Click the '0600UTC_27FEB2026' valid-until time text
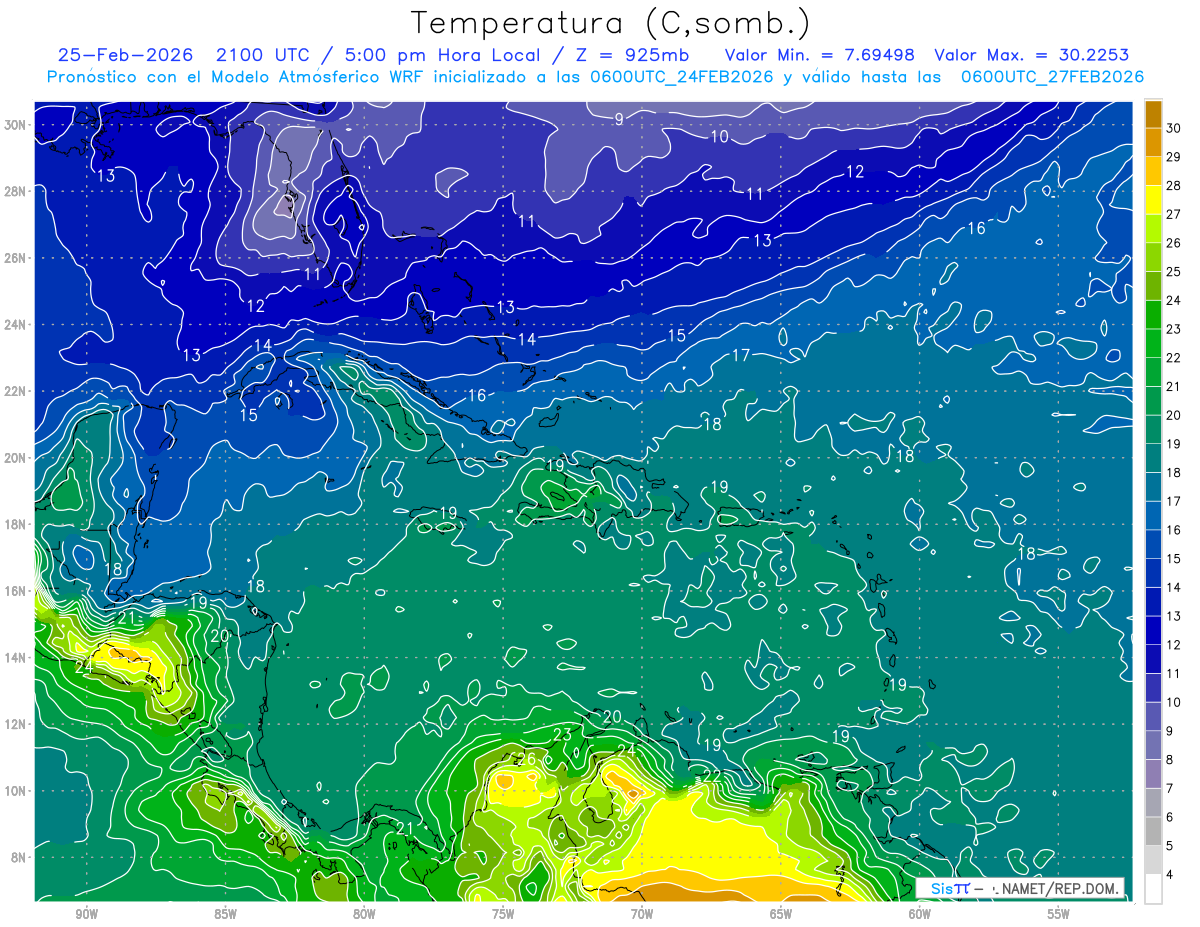Screen dimensions: 1200x927 tap(1051, 77)
